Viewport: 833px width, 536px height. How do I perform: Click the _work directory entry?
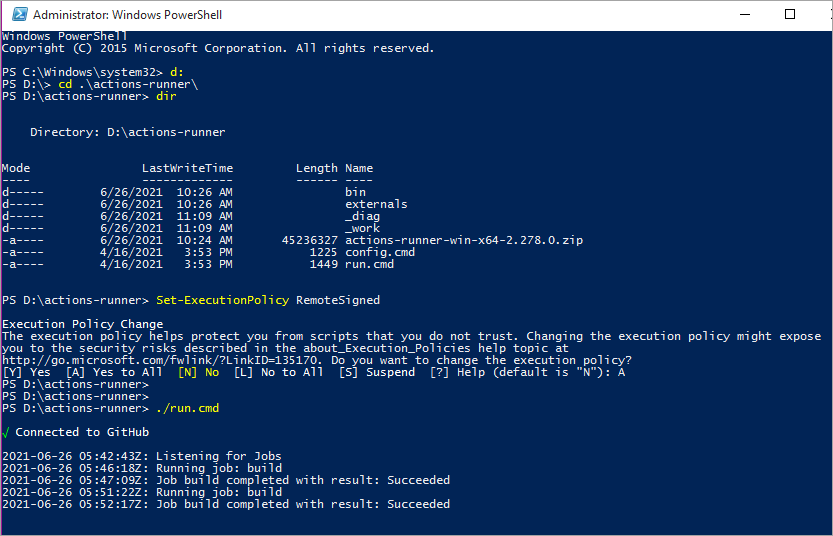[362, 228]
